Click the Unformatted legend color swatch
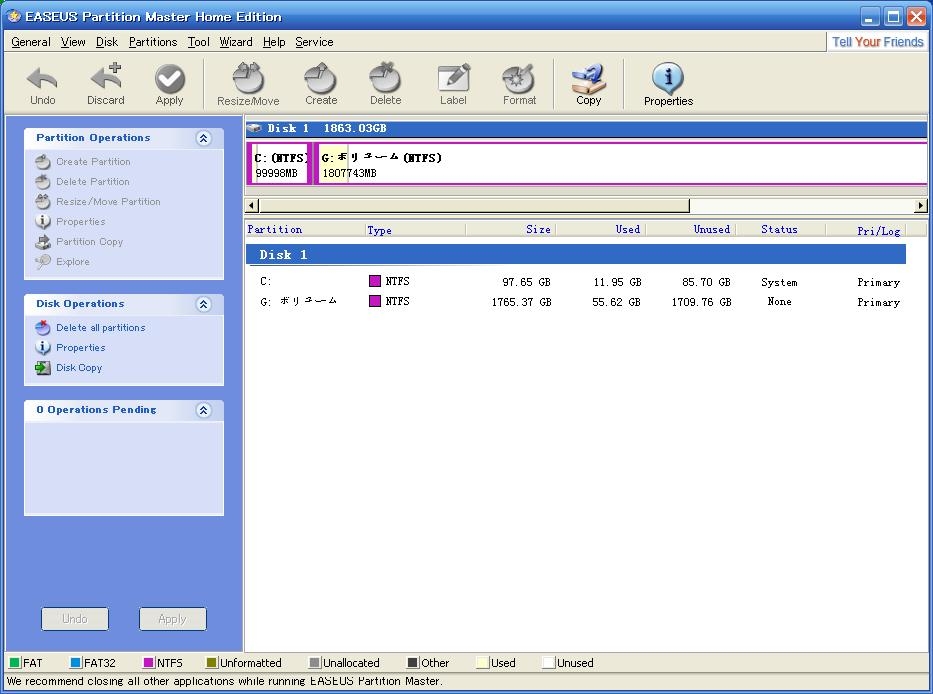 point(211,662)
